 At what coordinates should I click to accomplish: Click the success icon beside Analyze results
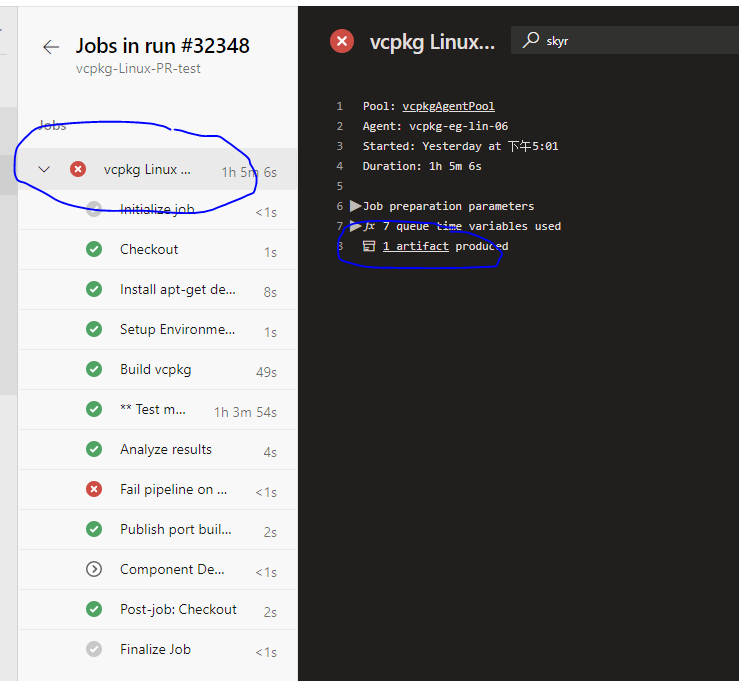click(x=94, y=449)
